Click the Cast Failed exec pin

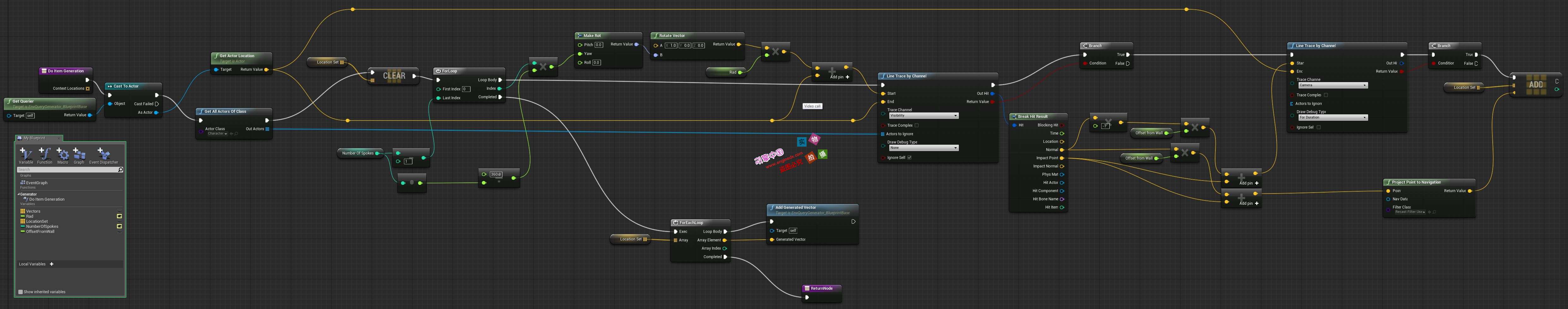pos(157,104)
